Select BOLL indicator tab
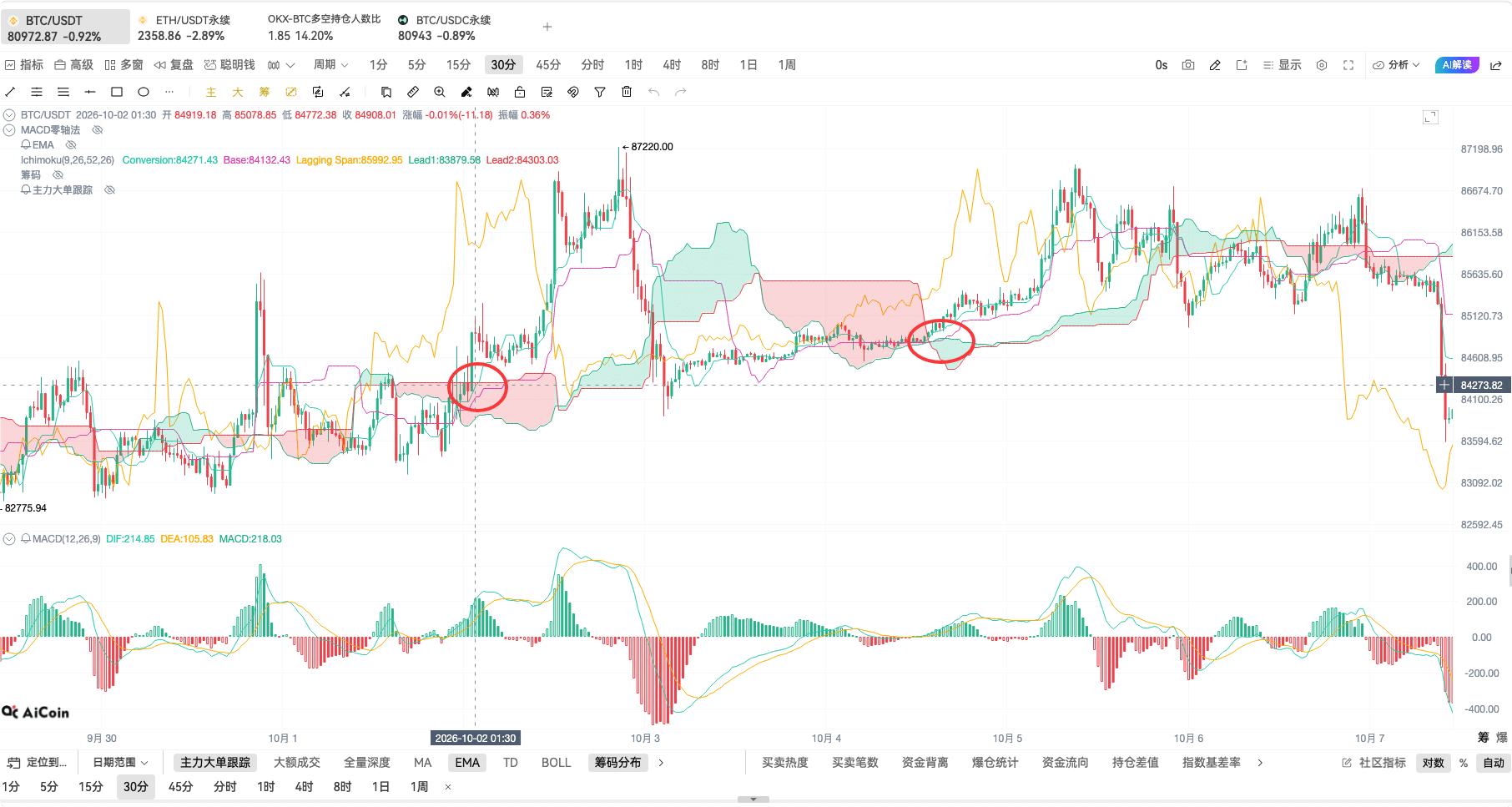Screen dimensions: 1512x807 (556, 763)
